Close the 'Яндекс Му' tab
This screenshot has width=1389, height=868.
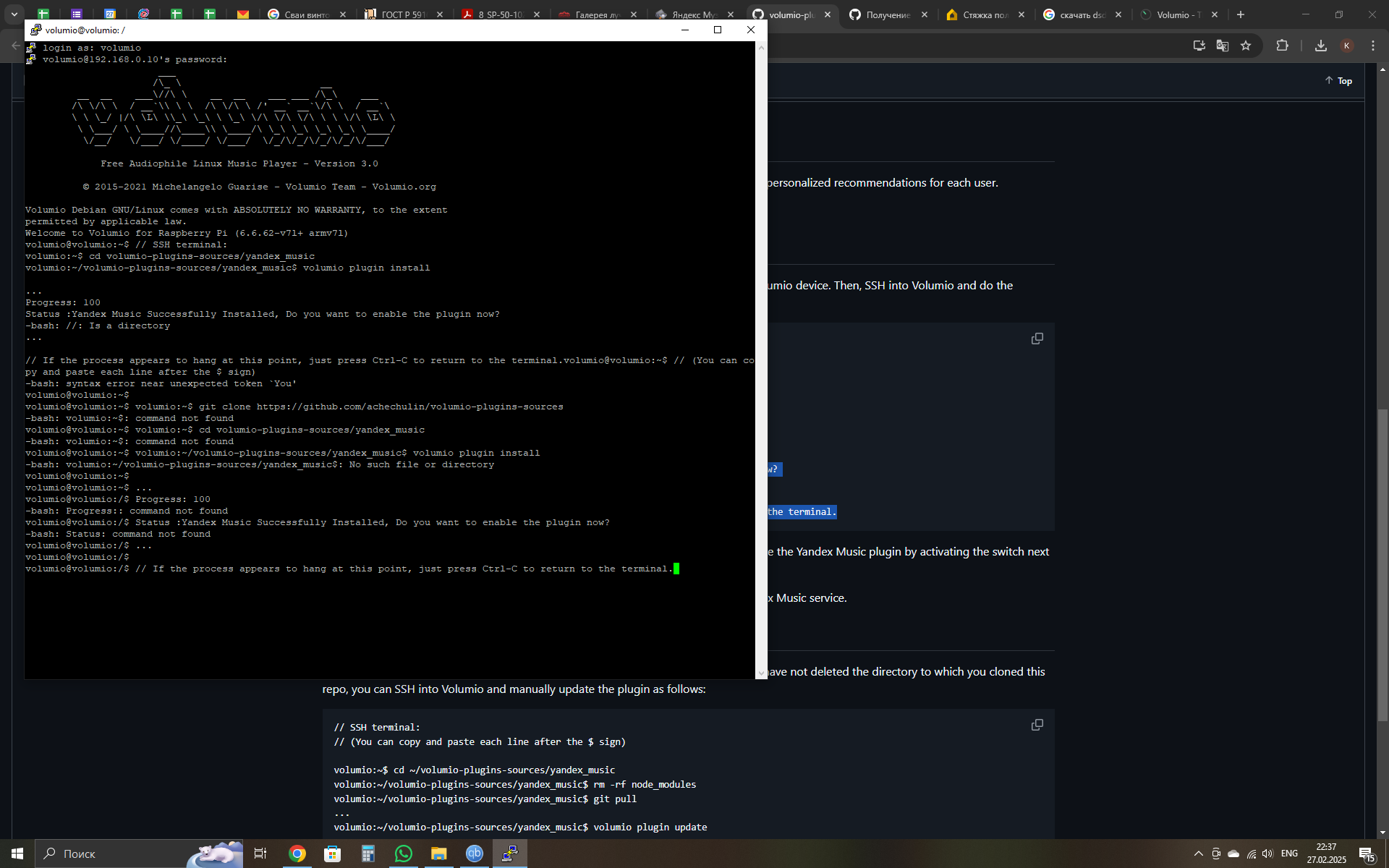[x=731, y=14]
